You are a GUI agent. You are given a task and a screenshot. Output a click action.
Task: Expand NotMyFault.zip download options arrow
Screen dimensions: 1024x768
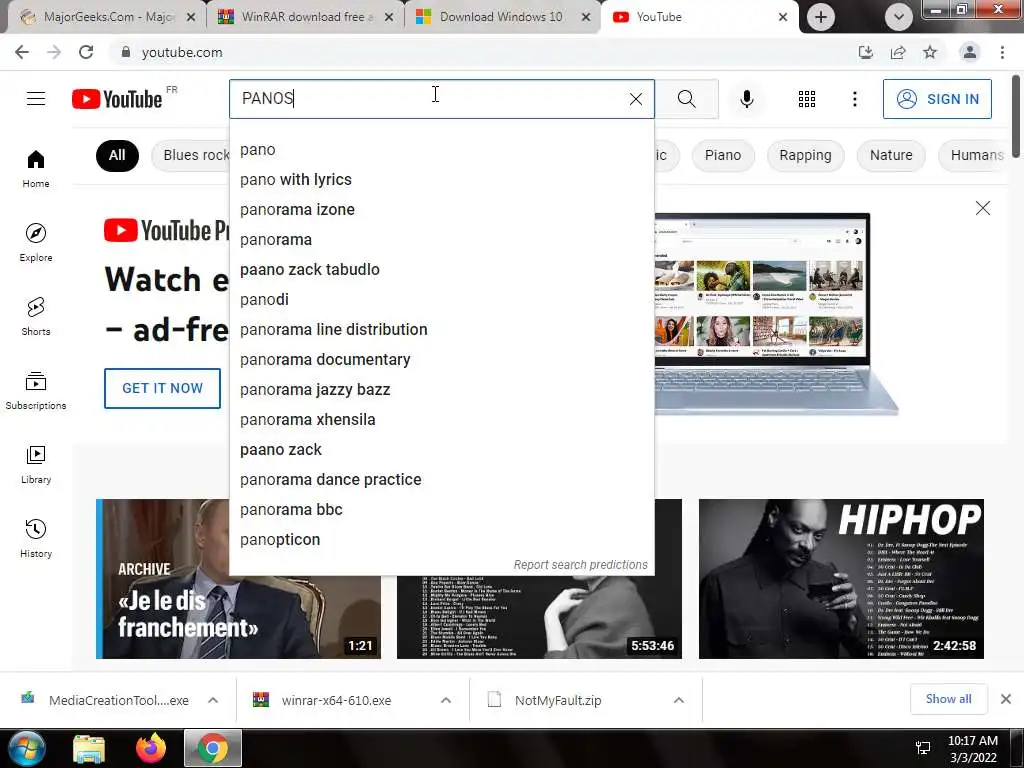(679, 700)
